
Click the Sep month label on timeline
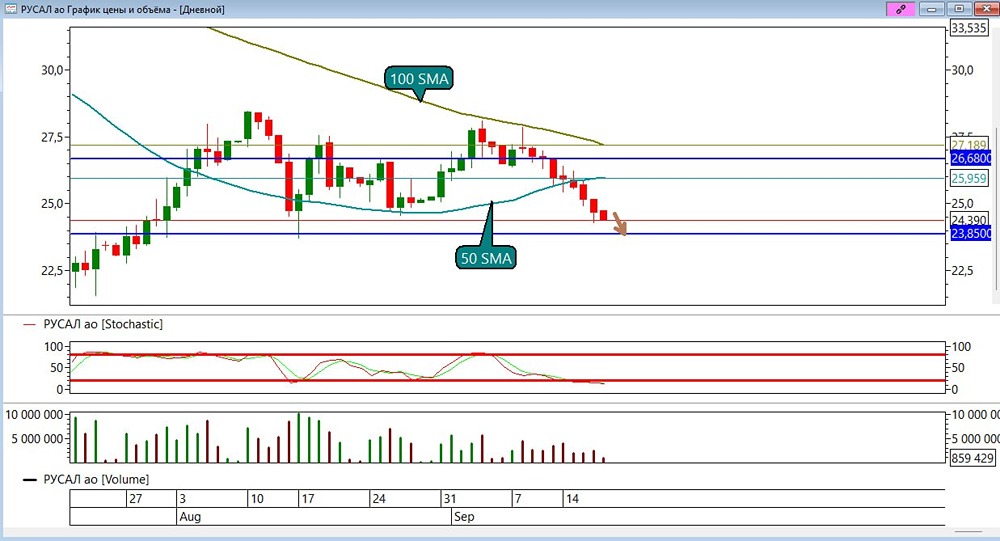[464, 516]
